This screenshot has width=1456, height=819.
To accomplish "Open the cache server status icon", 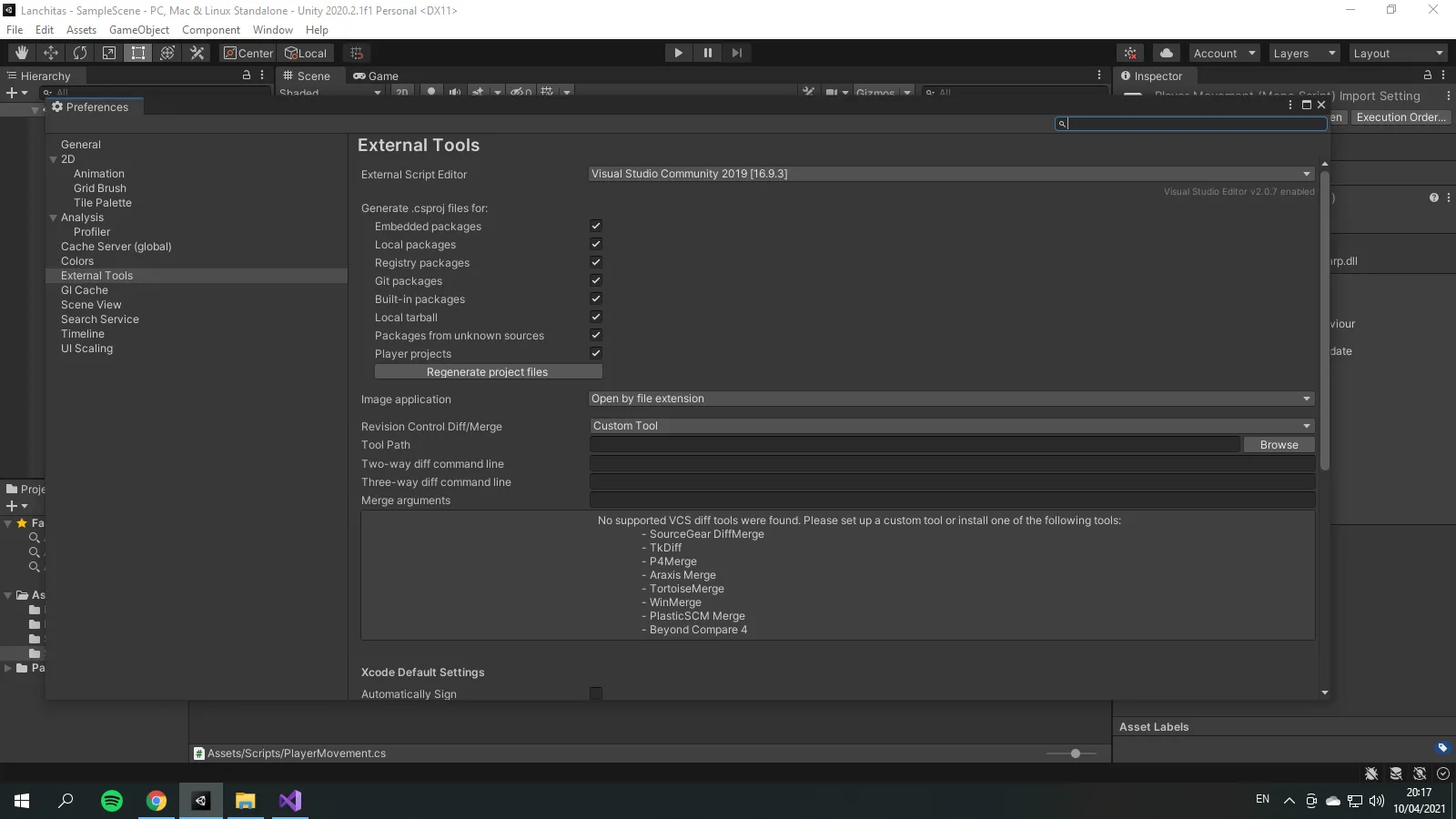I will 1396,773.
